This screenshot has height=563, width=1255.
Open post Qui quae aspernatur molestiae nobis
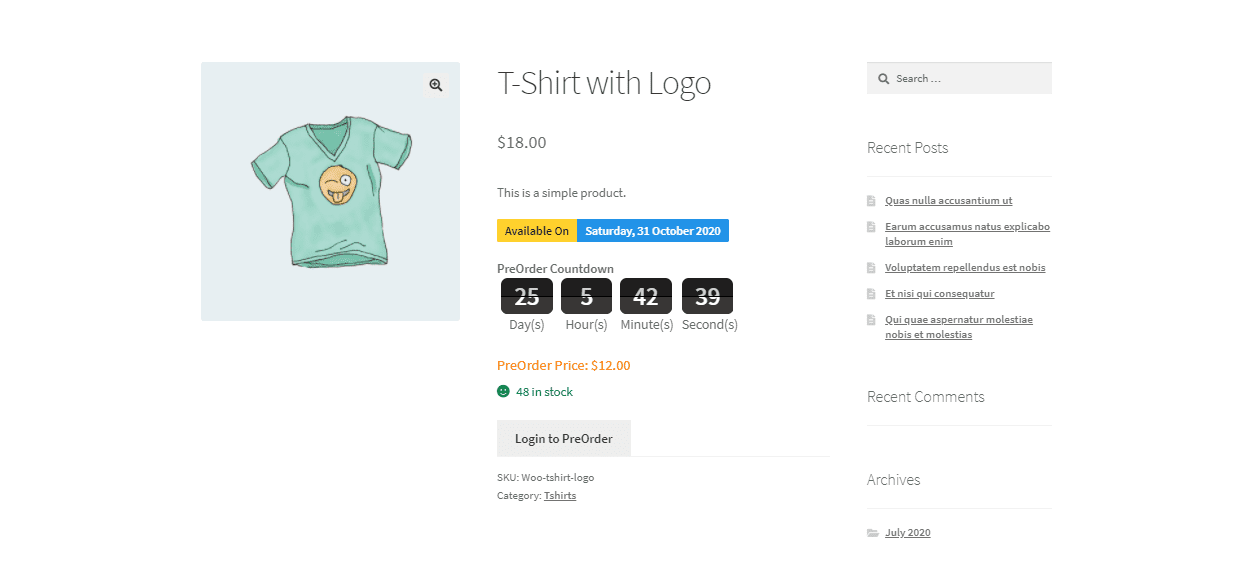click(959, 327)
